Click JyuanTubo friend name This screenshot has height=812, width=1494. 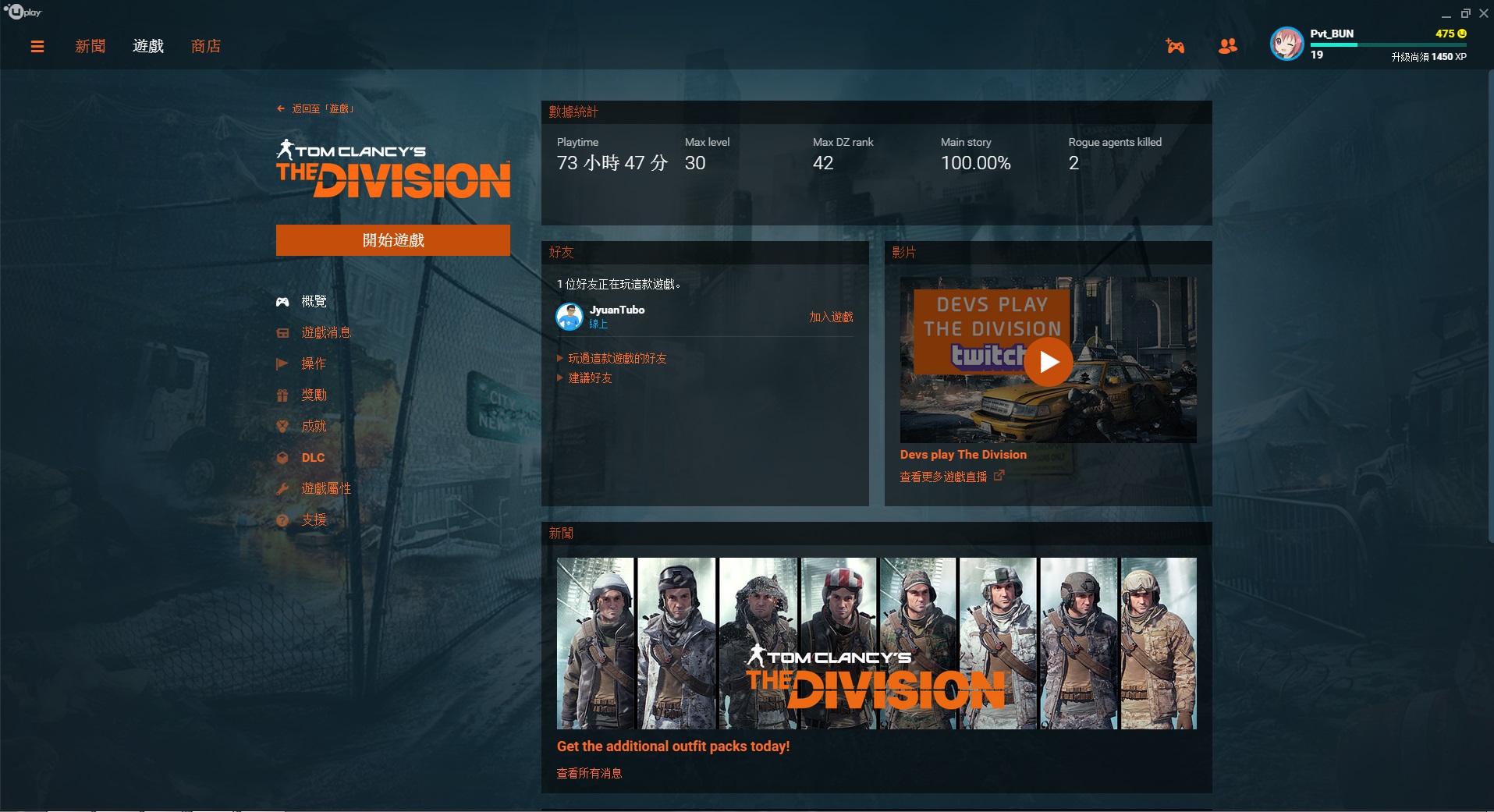[617, 310]
